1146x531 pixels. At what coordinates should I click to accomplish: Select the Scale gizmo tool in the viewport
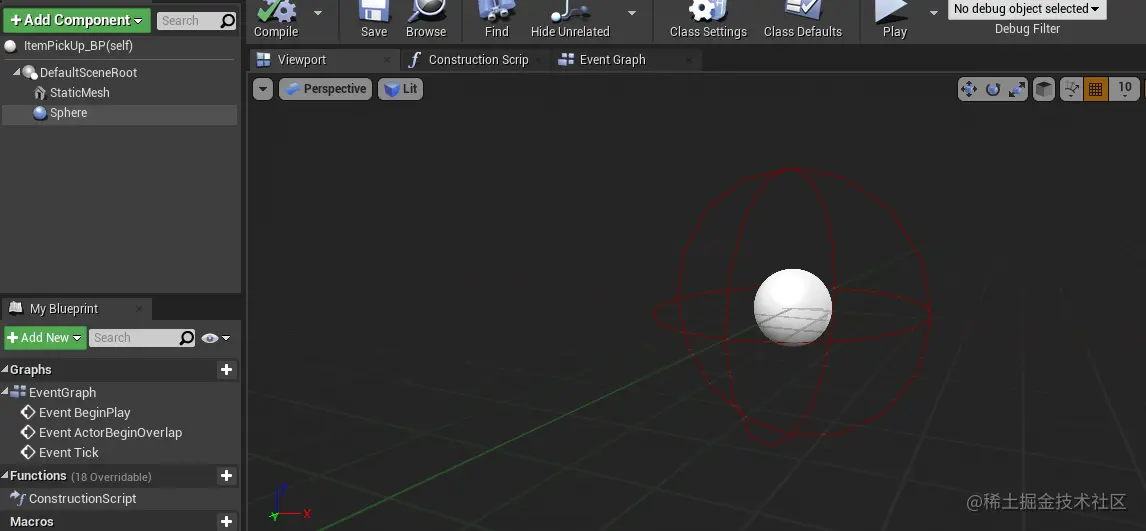(1017, 89)
